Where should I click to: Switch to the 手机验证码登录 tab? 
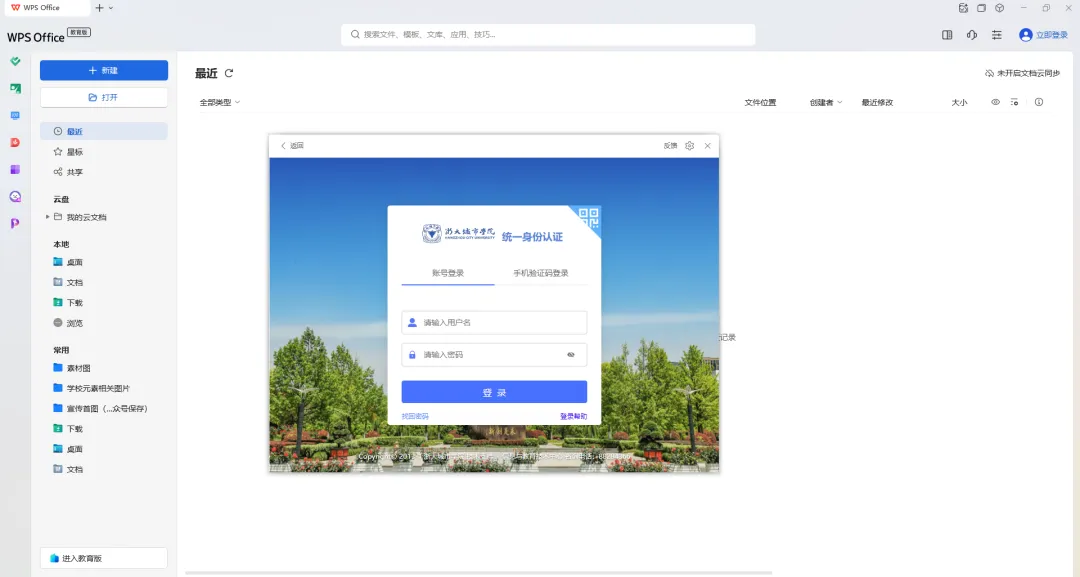541,273
